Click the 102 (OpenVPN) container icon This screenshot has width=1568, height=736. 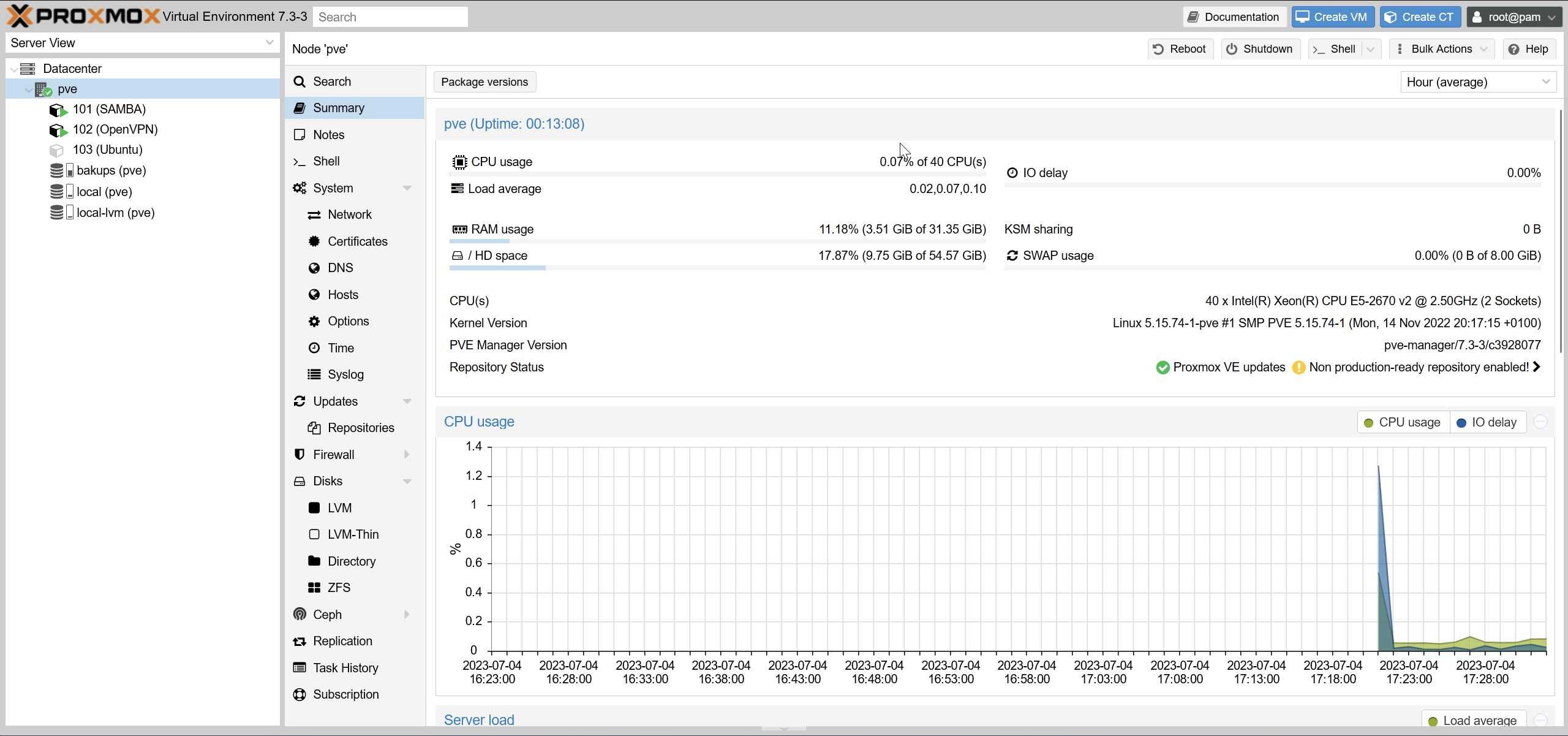[58, 130]
